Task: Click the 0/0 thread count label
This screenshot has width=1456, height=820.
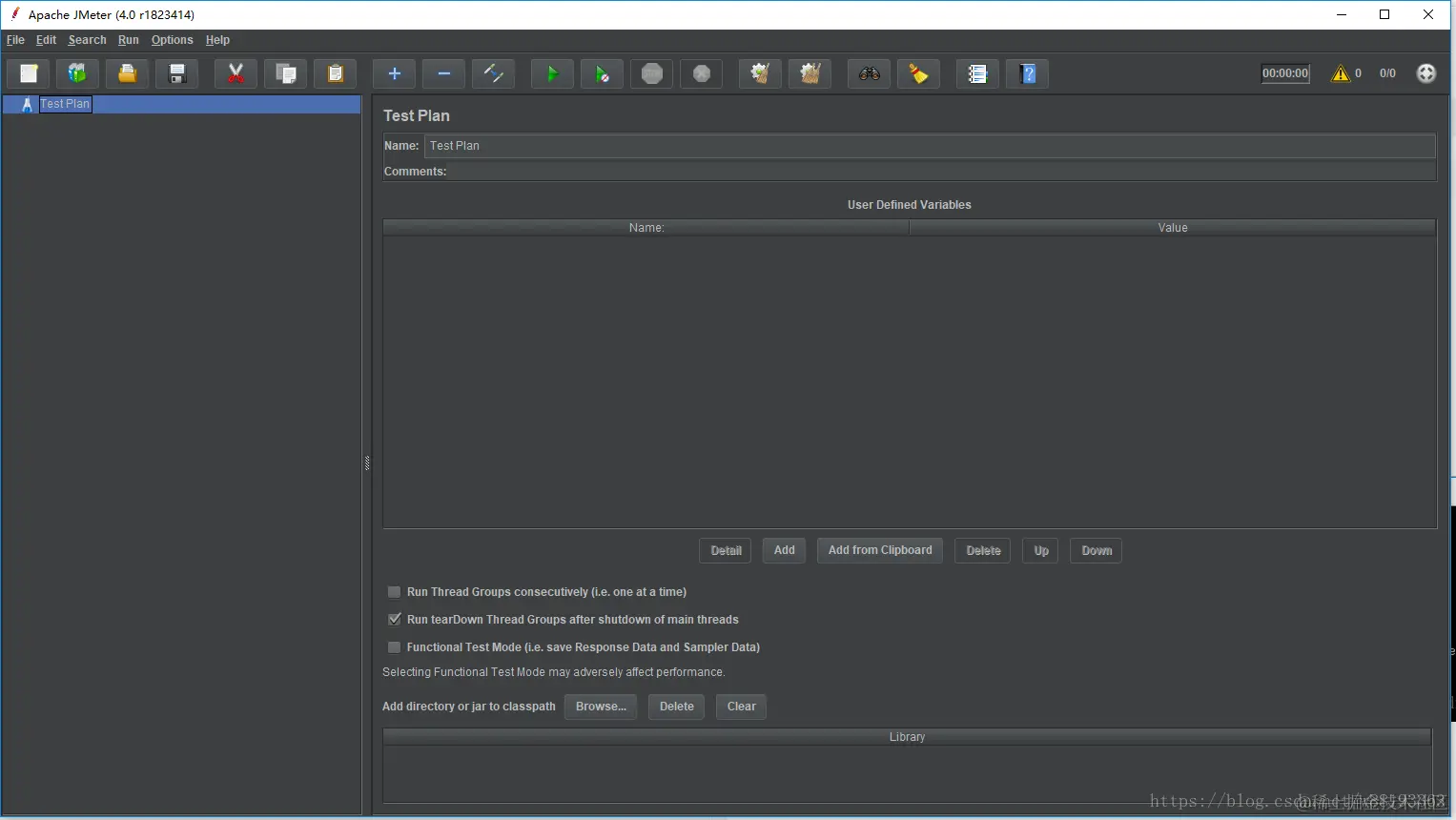Action: coord(1387,73)
